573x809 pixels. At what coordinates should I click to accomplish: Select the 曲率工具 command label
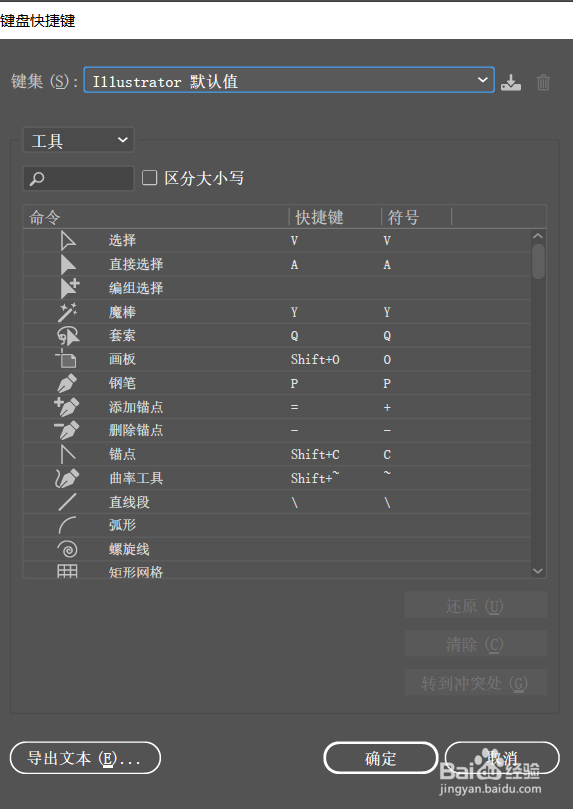136,478
